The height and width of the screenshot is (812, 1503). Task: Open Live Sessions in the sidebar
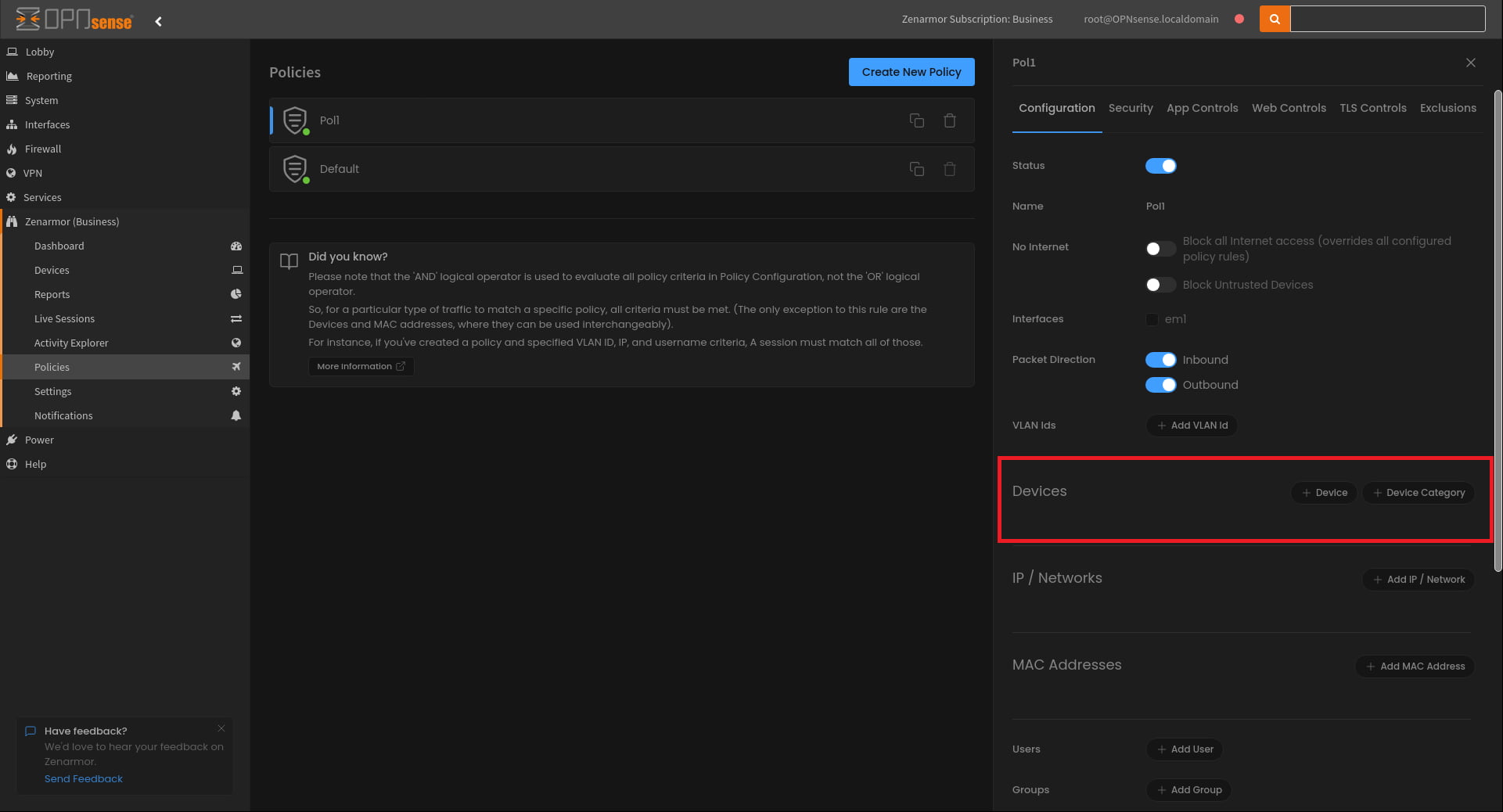tap(64, 318)
